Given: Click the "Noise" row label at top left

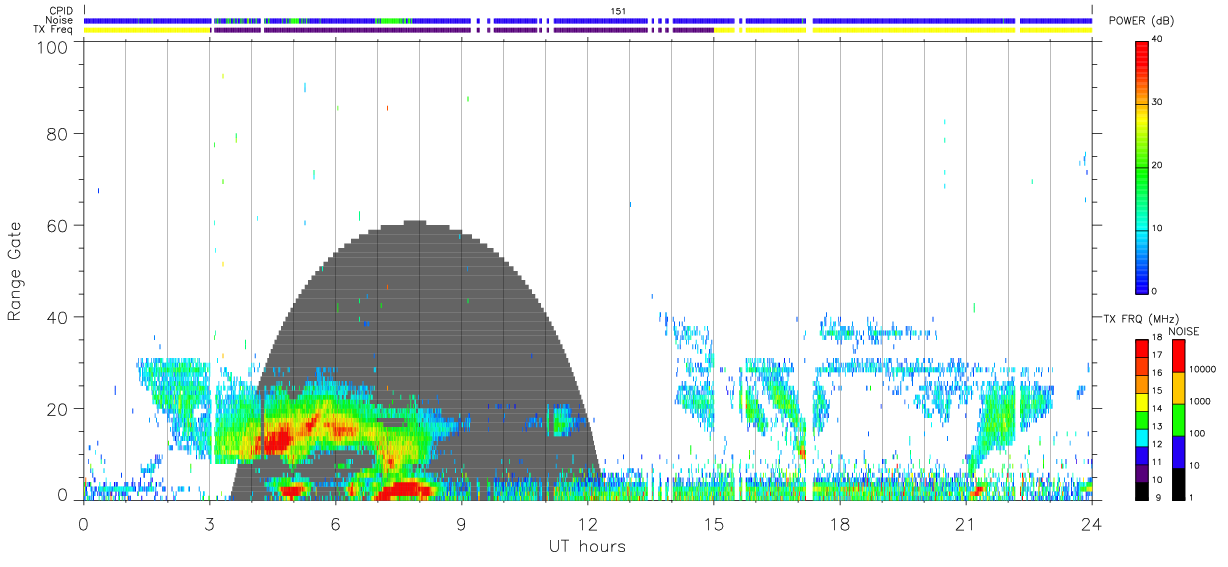Looking at the screenshot, I should tap(59, 20).
